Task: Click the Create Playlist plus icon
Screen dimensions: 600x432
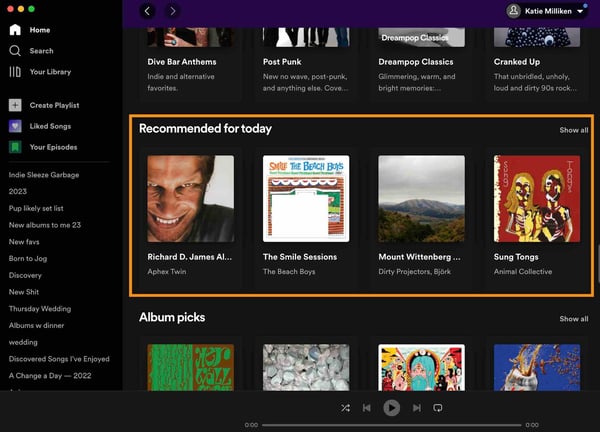Action: click(15, 105)
